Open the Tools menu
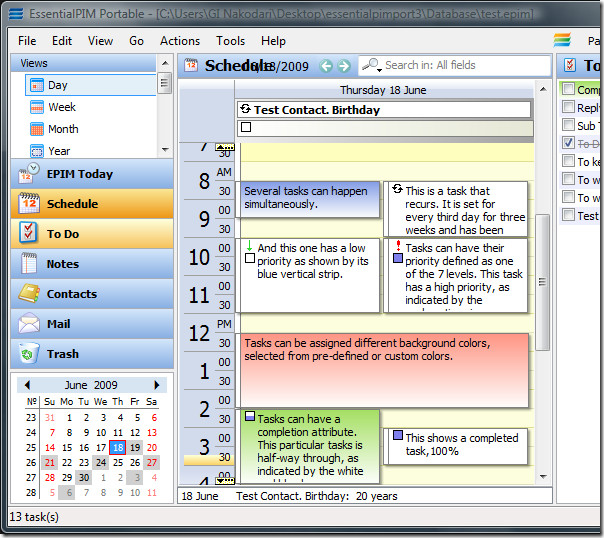The height and width of the screenshot is (538, 604). tap(230, 41)
